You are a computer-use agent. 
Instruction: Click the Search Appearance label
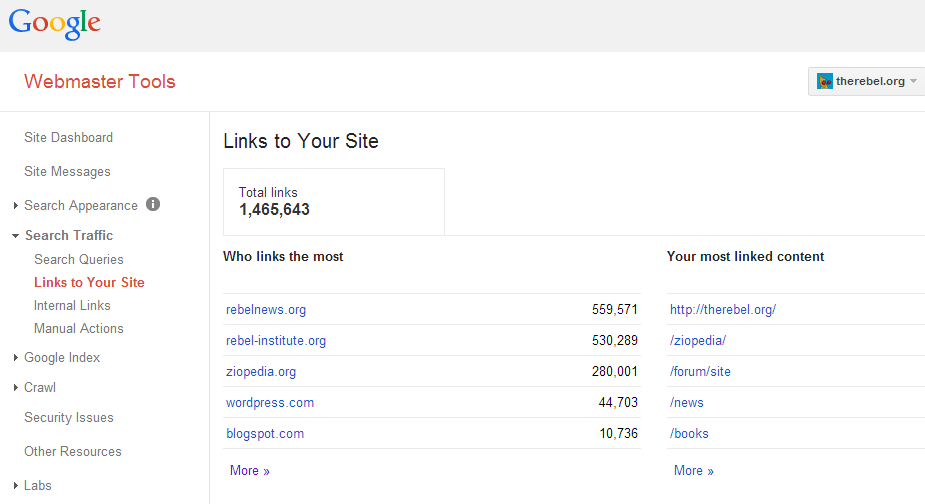[x=81, y=205]
